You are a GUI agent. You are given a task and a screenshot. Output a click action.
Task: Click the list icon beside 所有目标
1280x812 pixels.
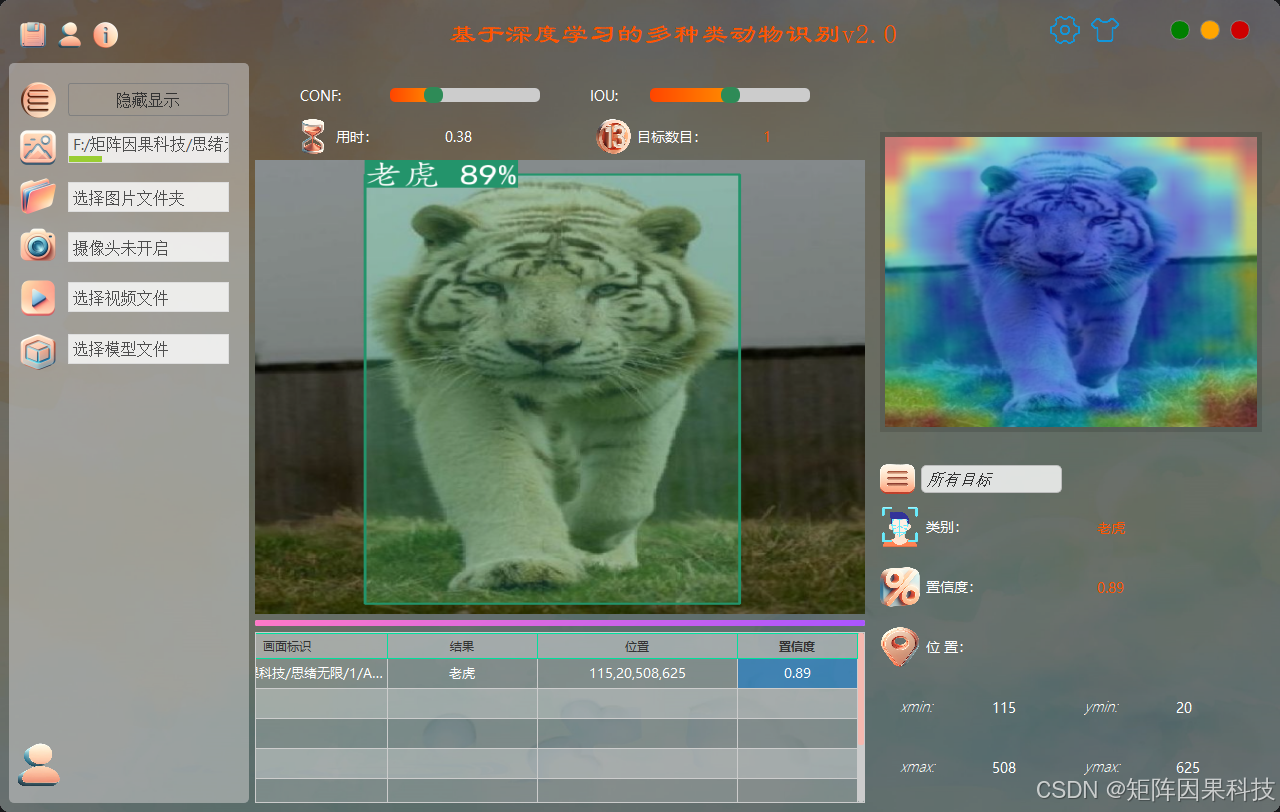pyautogui.click(x=897, y=479)
